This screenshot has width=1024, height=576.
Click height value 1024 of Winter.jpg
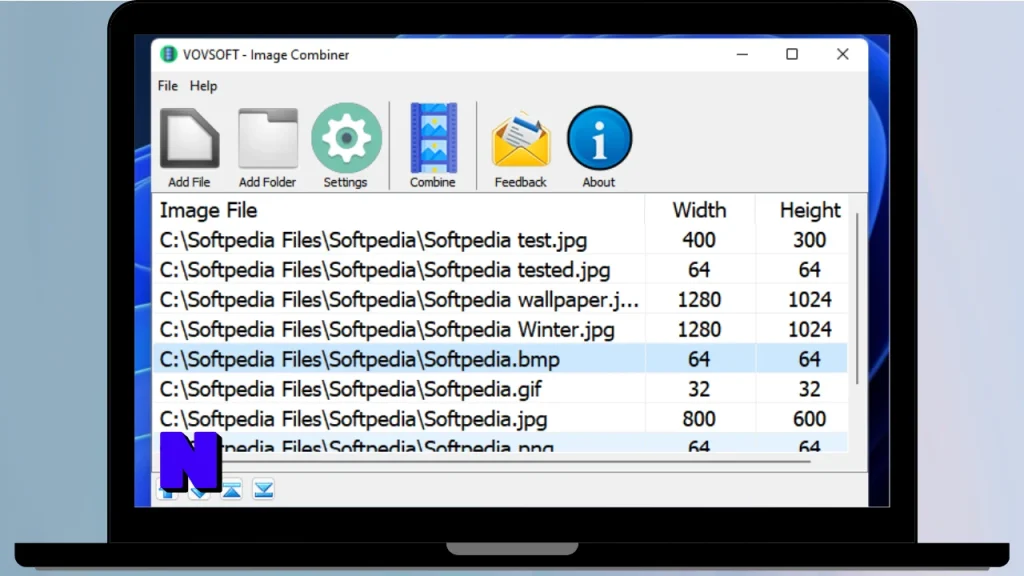point(810,330)
